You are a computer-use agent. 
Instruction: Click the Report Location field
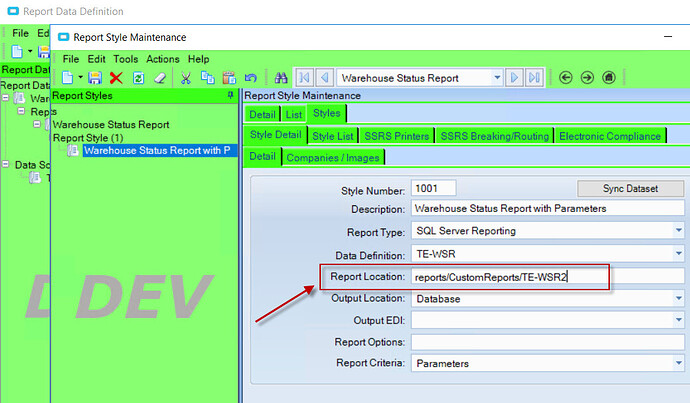547,277
